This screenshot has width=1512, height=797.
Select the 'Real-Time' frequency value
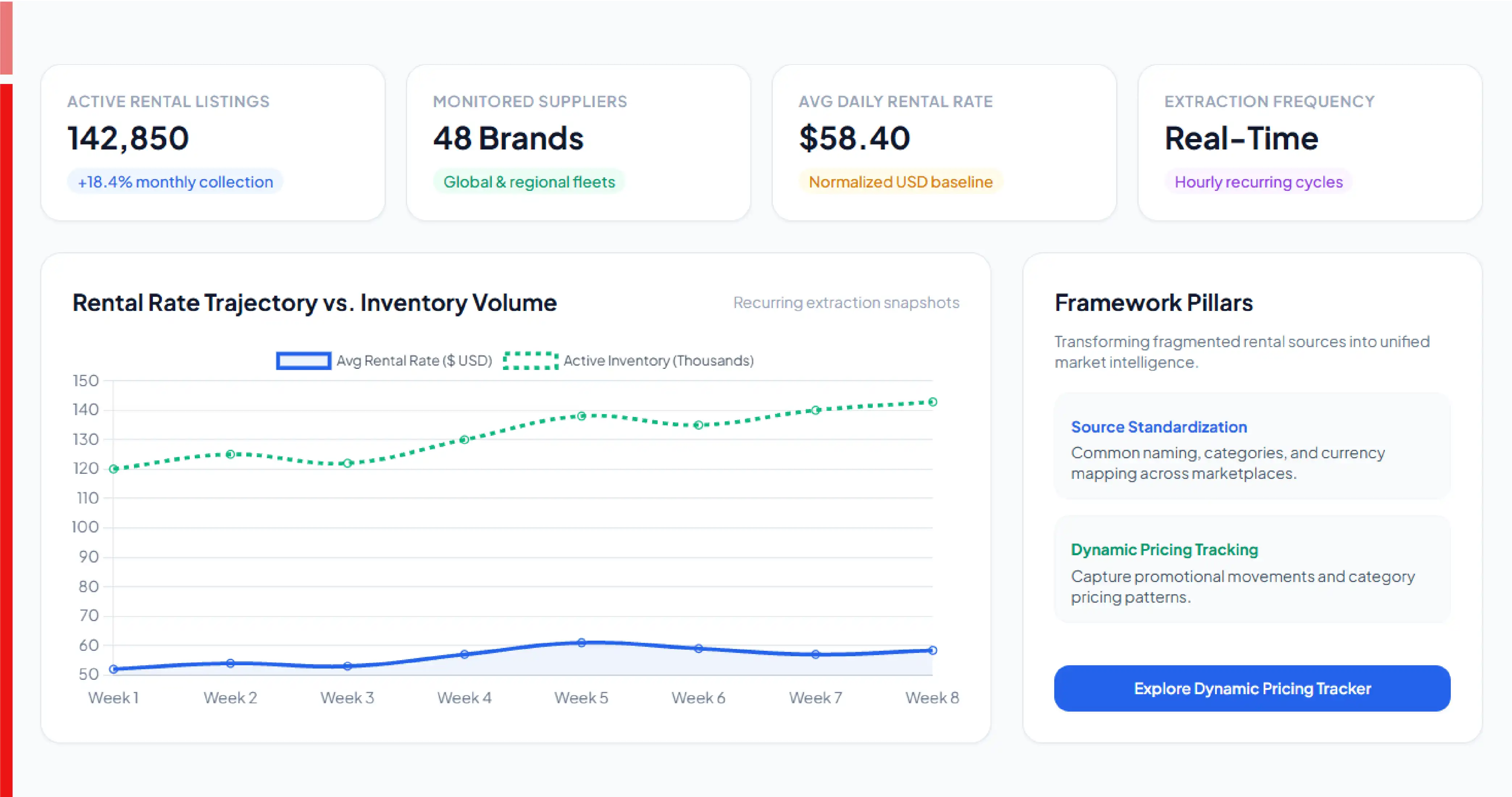1241,138
